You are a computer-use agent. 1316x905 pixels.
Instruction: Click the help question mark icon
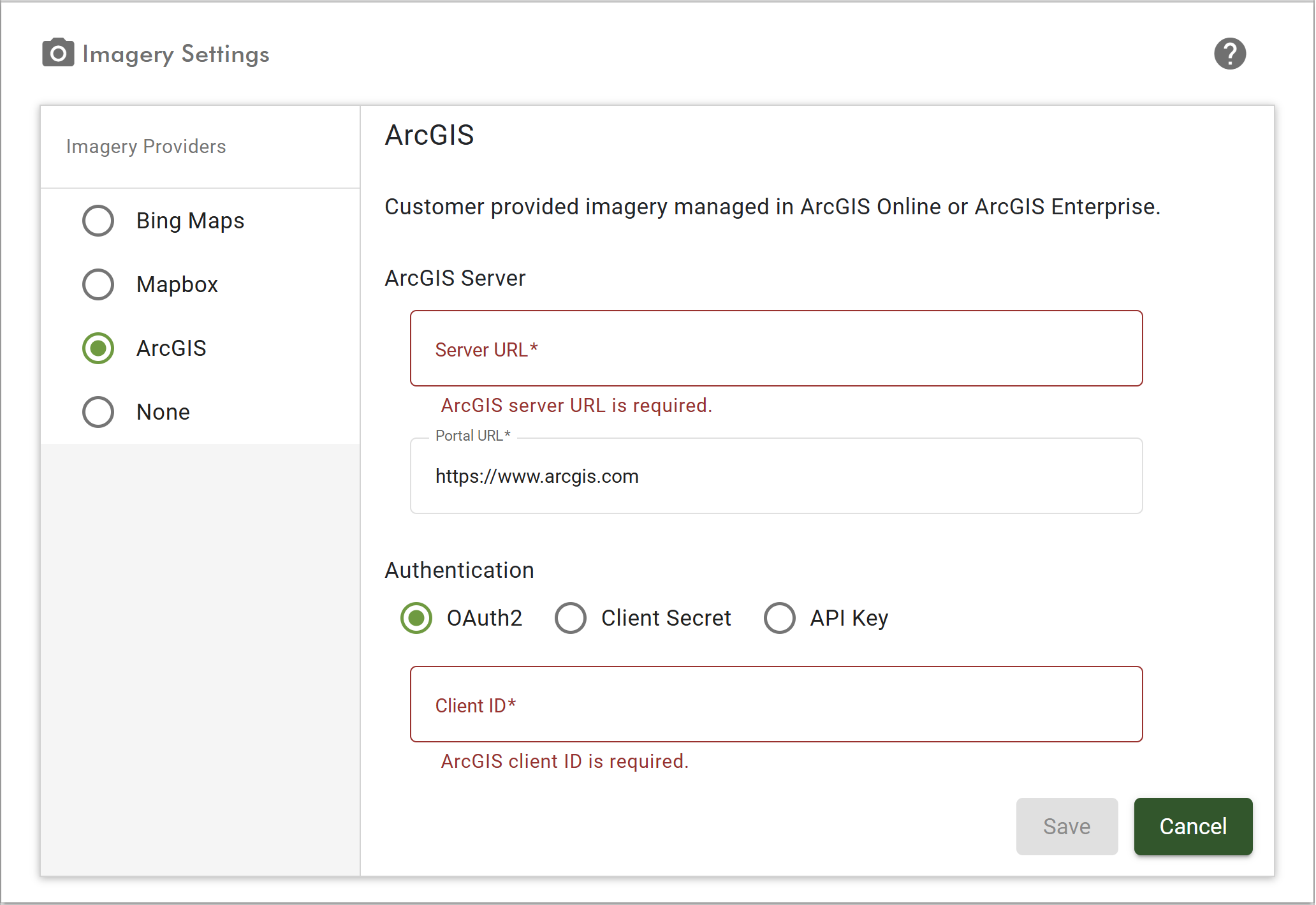pyautogui.click(x=1229, y=54)
